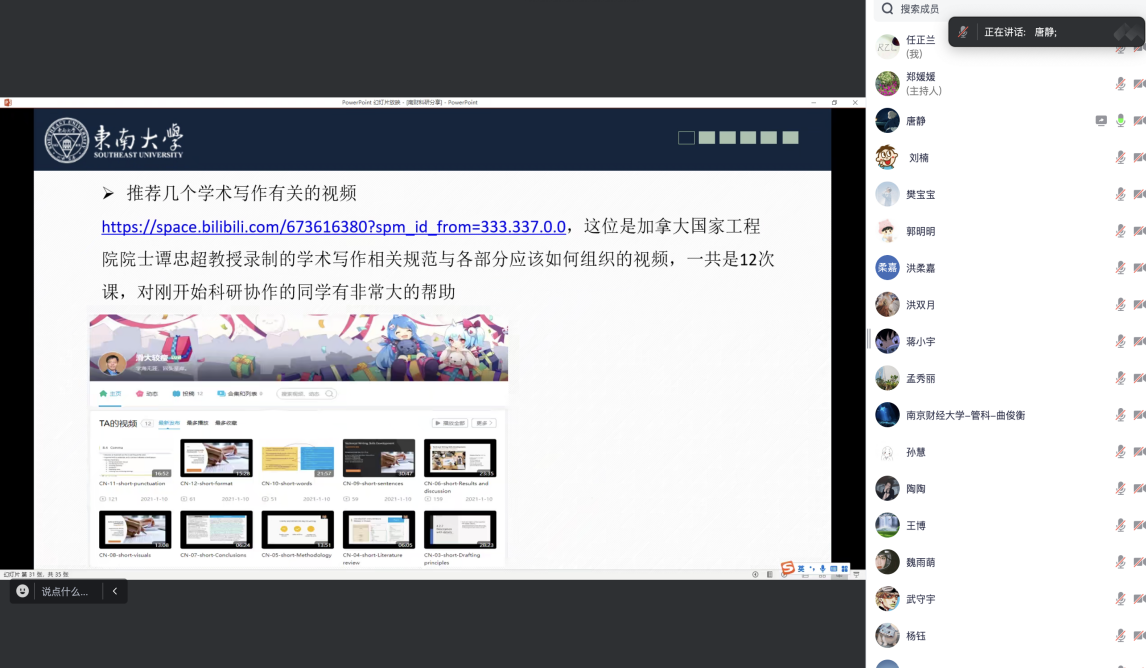Click screen-sharing icon beside 唐静
The width and height of the screenshot is (1146, 668).
pyautogui.click(x=1101, y=121)
